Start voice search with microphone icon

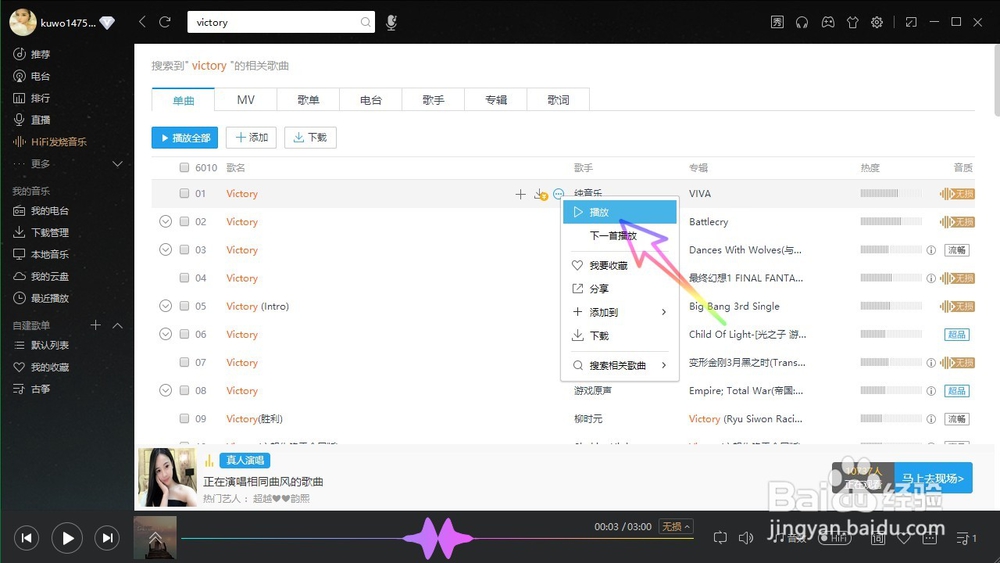392,23
